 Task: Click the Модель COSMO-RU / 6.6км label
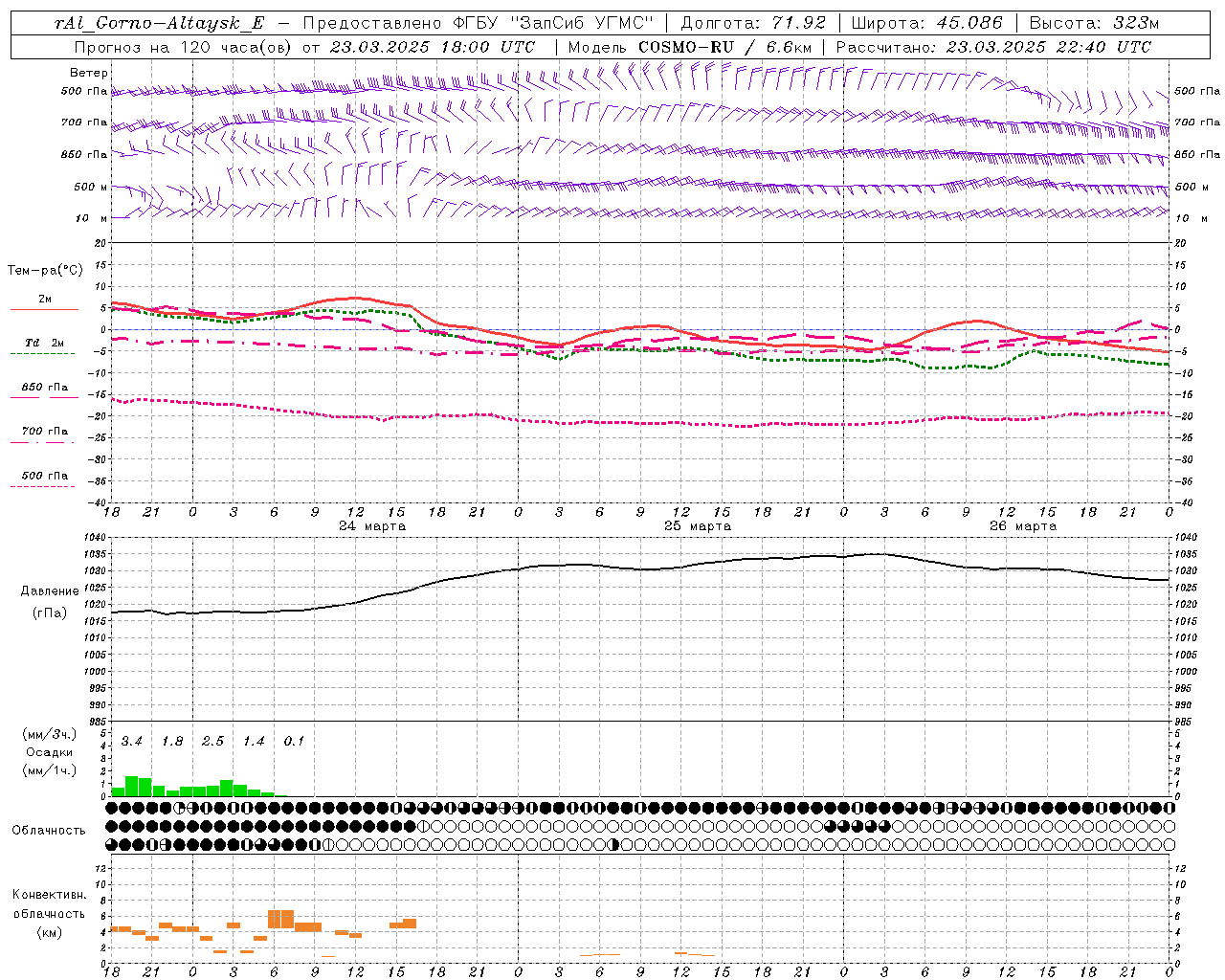[x=689, y=47]
